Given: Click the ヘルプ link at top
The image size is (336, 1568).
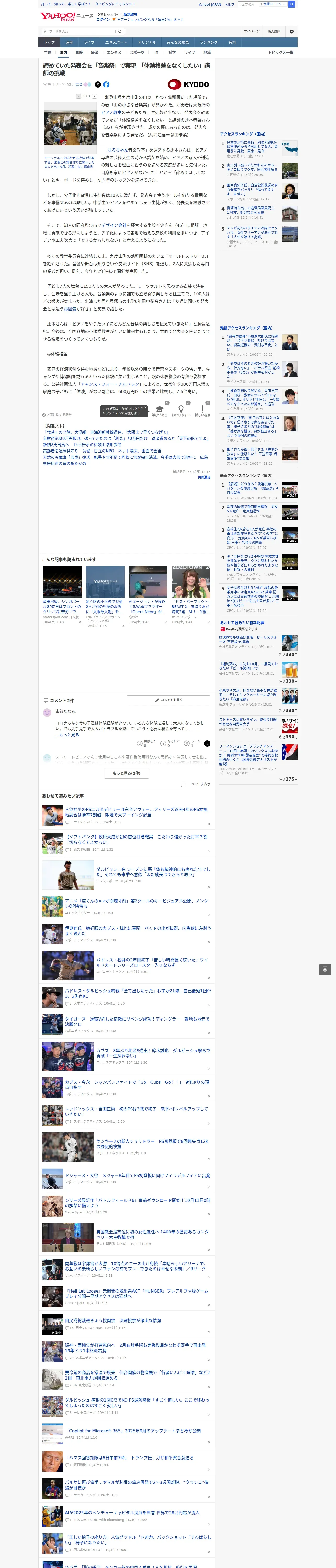Looking at the screenshot, I should (229, 4).
